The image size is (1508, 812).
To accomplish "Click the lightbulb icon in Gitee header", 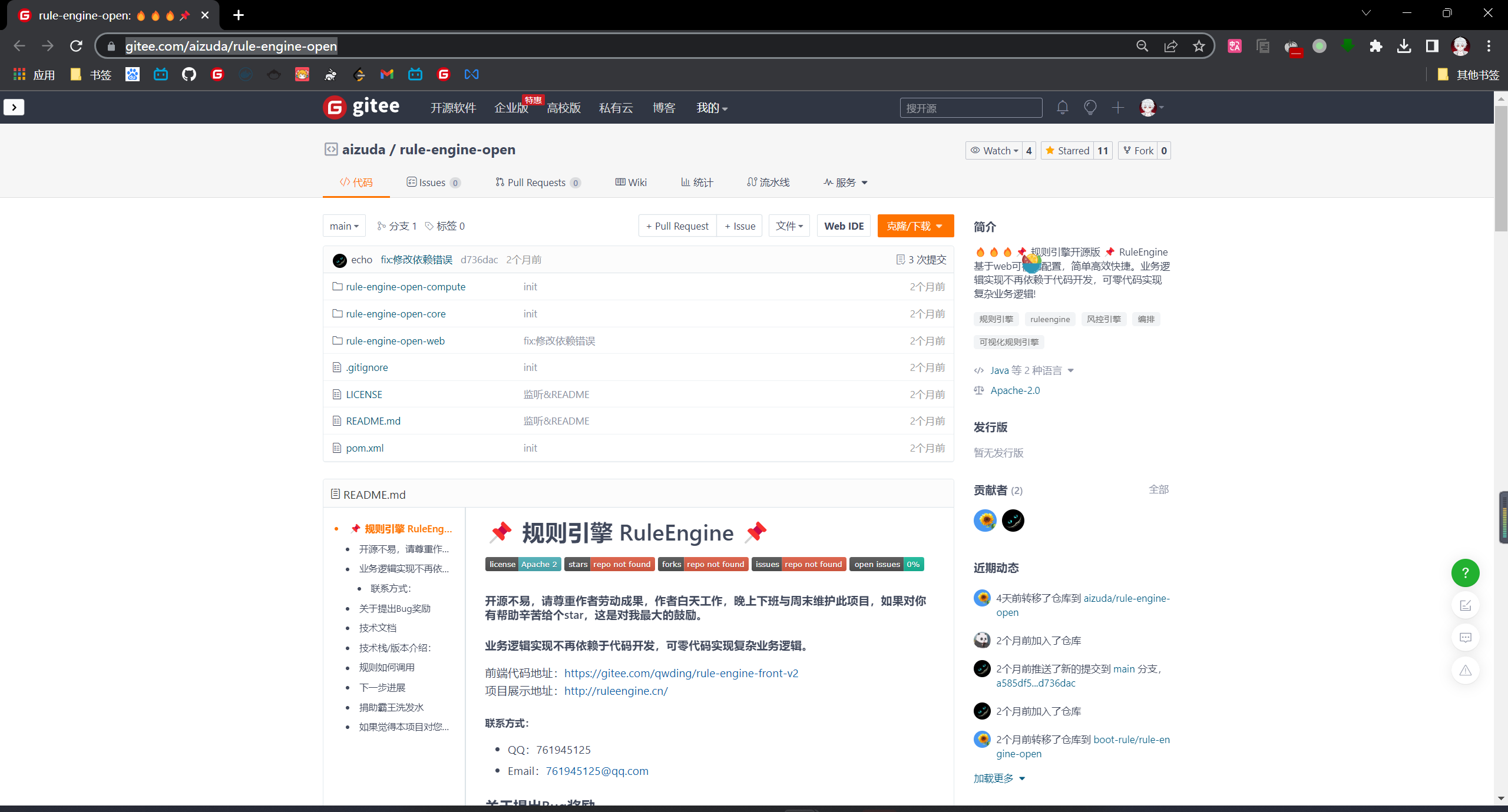I will coord(1090,108).
